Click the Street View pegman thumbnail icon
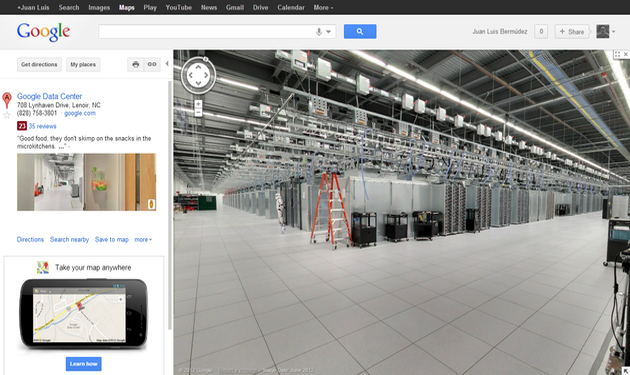 click(x=151, y=204)
